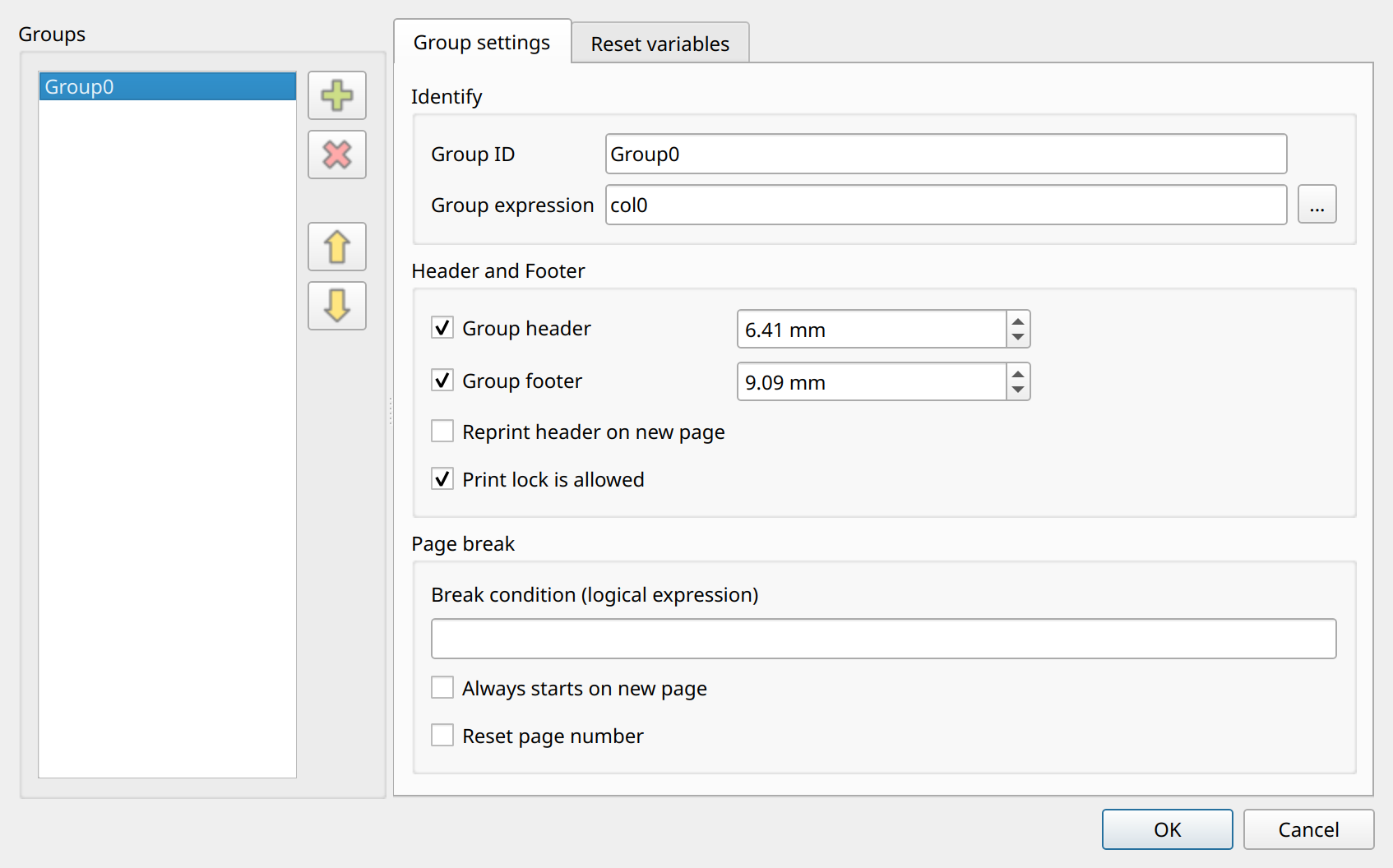Decrease the group footer height
Viewport: 1393px width, 868px height.
(1018, 390)
